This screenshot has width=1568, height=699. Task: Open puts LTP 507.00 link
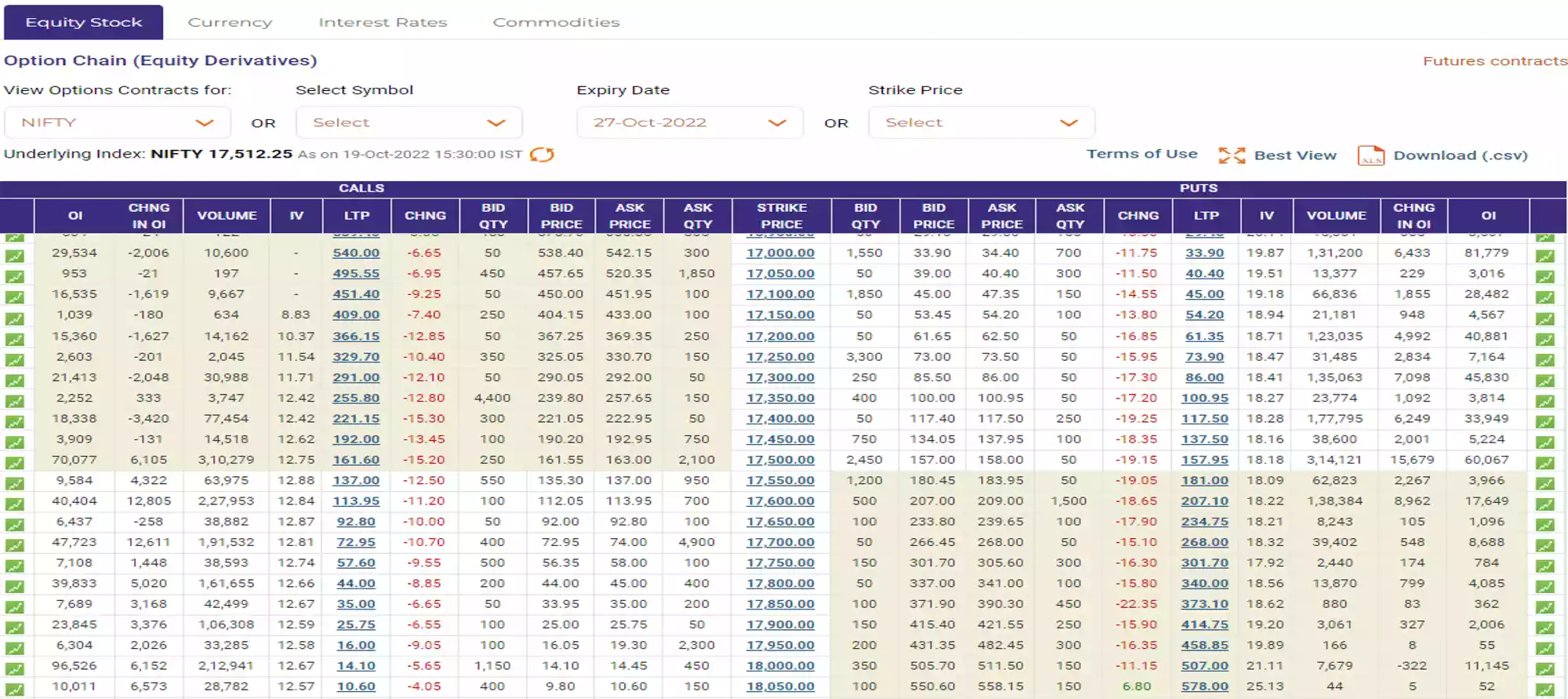coord(1205,665)
